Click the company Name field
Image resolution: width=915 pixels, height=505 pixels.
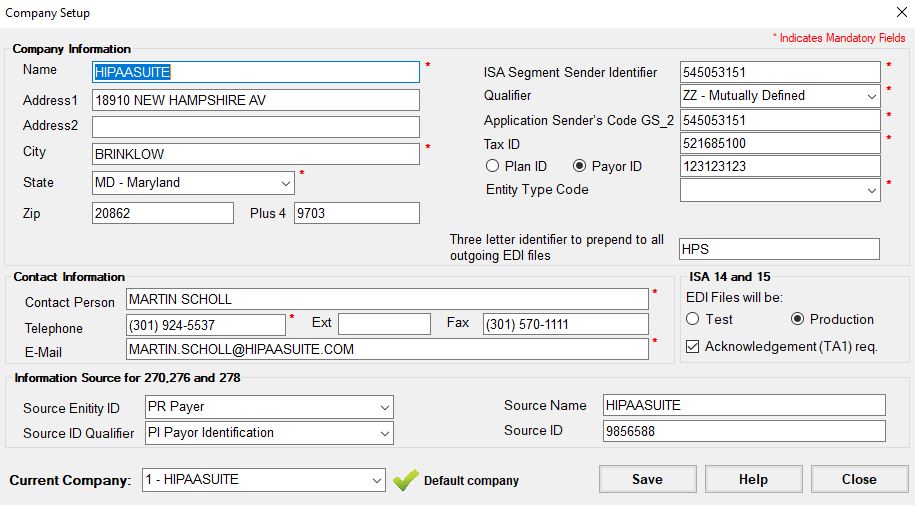point(256,72)
